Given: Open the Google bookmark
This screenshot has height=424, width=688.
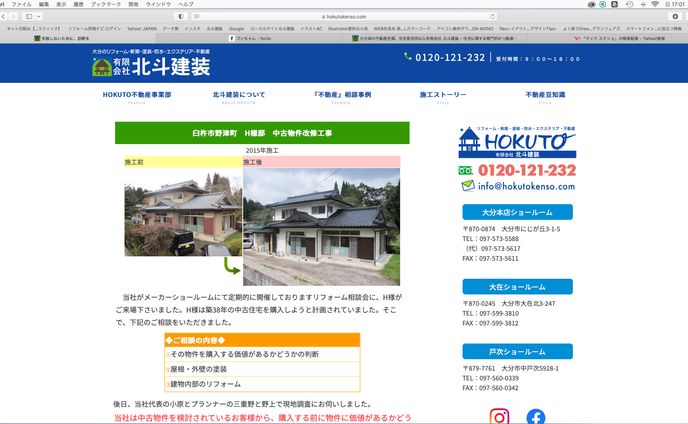Looking at the screenshot, I should 236,29.
